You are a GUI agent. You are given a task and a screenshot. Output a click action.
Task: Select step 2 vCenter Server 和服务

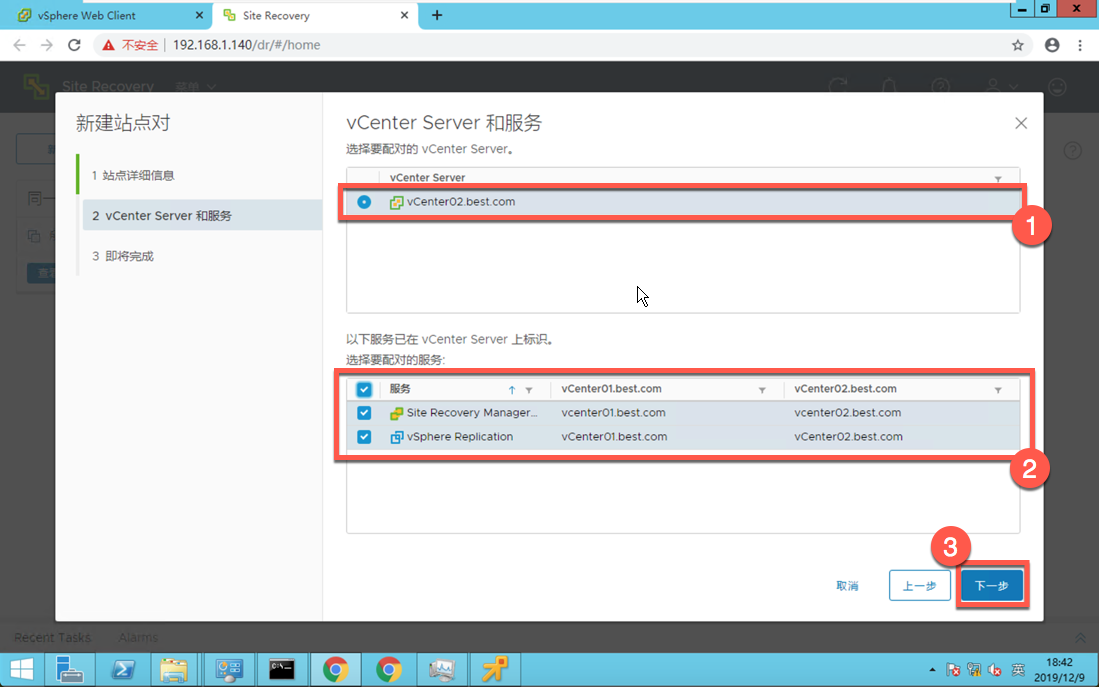click(202, 215)
